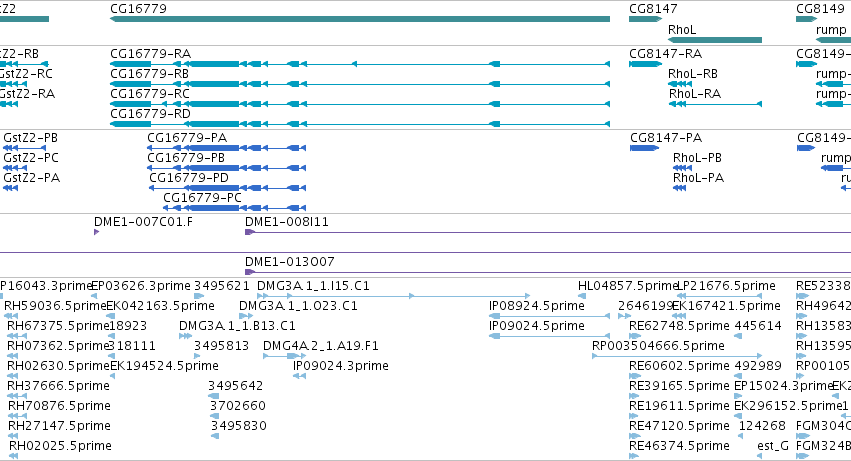Select EST EP03626.3prime
The image size is (851, 461).
(141, 286)
